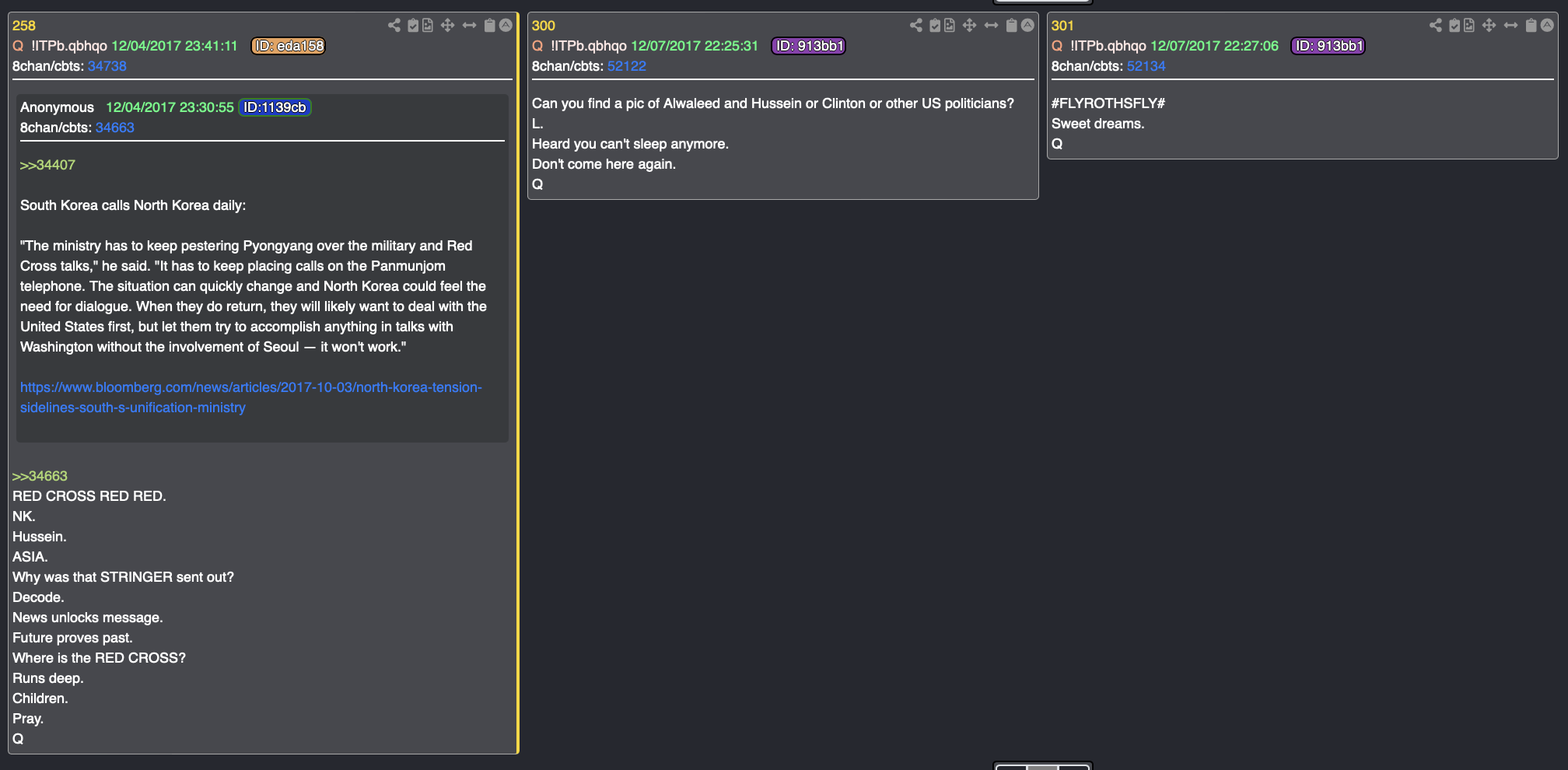Click the purple ID: 913bb1 badge on post 301
Image resolution: width=1568 pixels, height=770 pixels.
pyautogui.click(x=1328, y=46)
